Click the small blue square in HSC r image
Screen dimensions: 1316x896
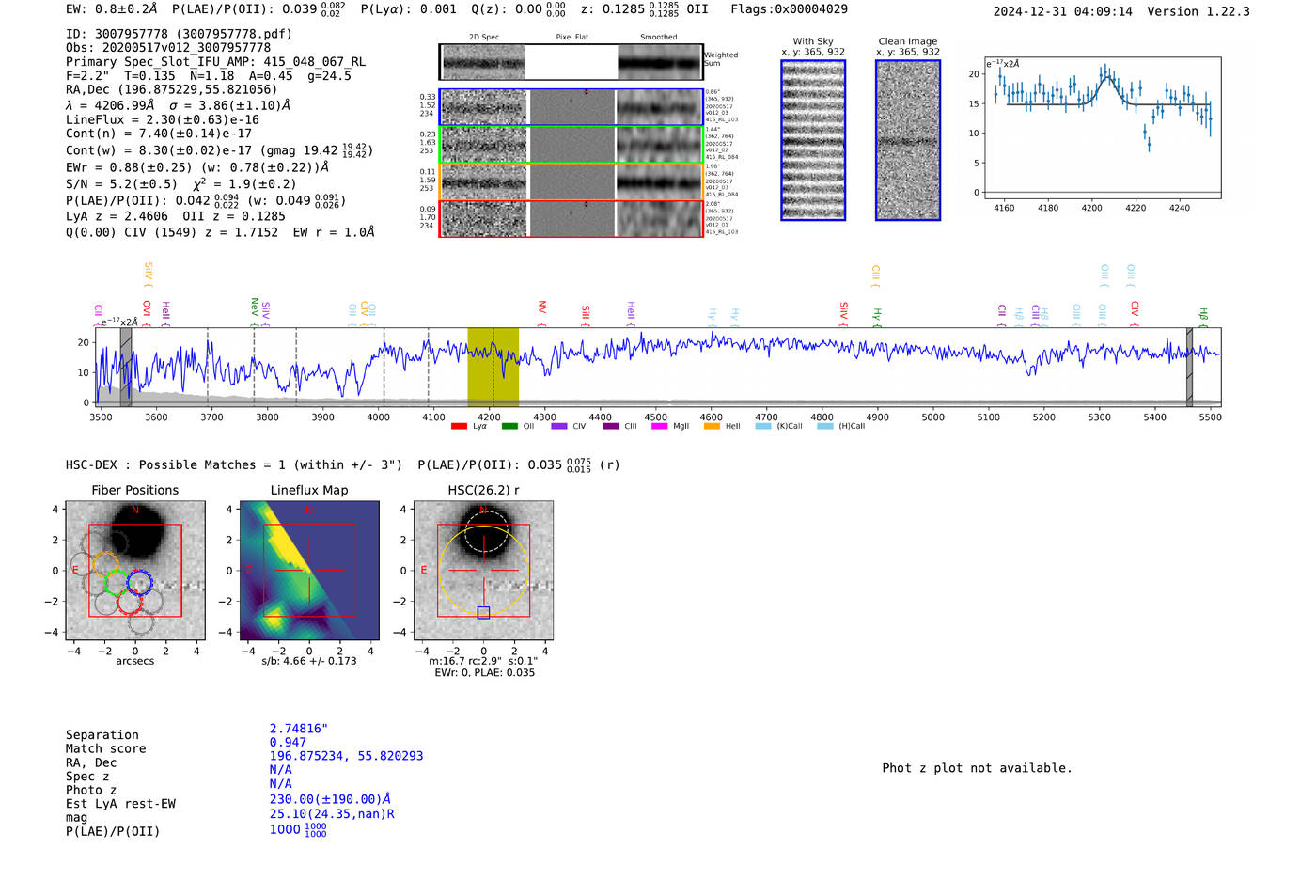click(483, 613)
